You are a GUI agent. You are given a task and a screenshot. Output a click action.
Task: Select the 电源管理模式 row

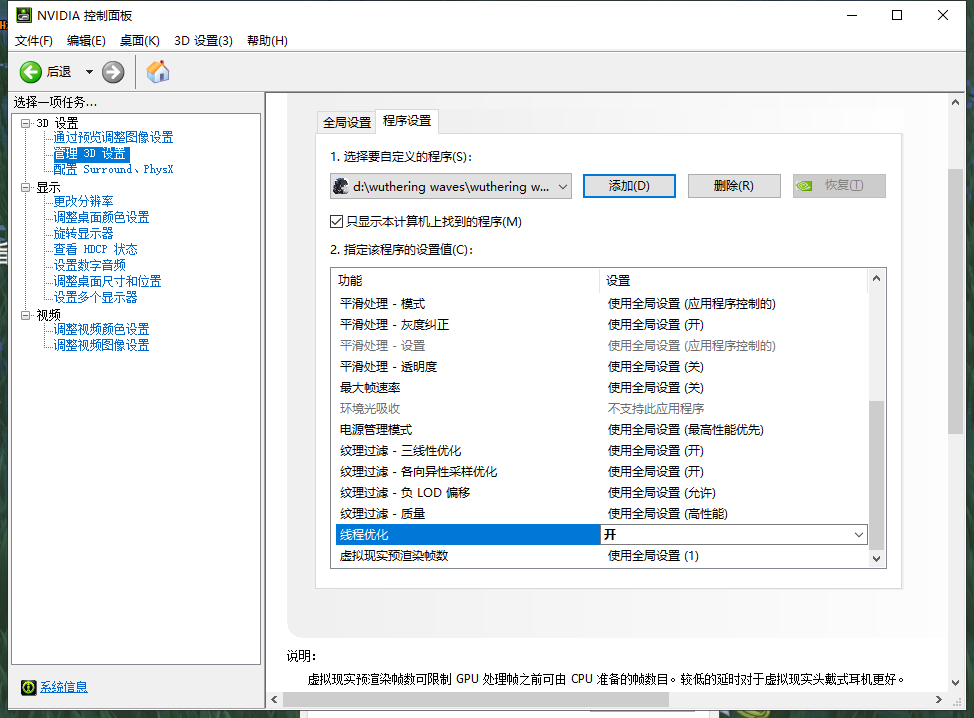click(601, 430)
